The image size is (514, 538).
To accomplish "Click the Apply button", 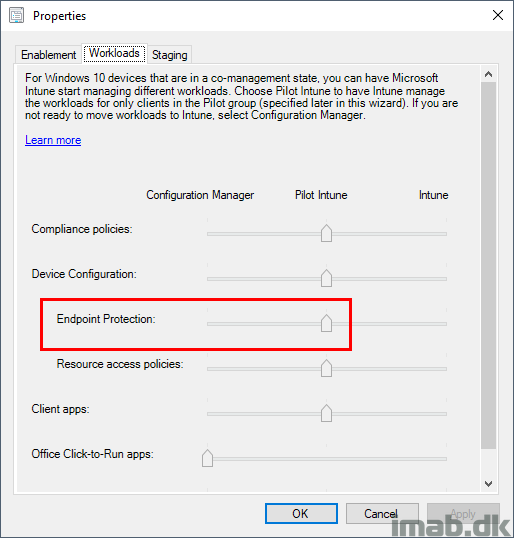I will point(463,514).
